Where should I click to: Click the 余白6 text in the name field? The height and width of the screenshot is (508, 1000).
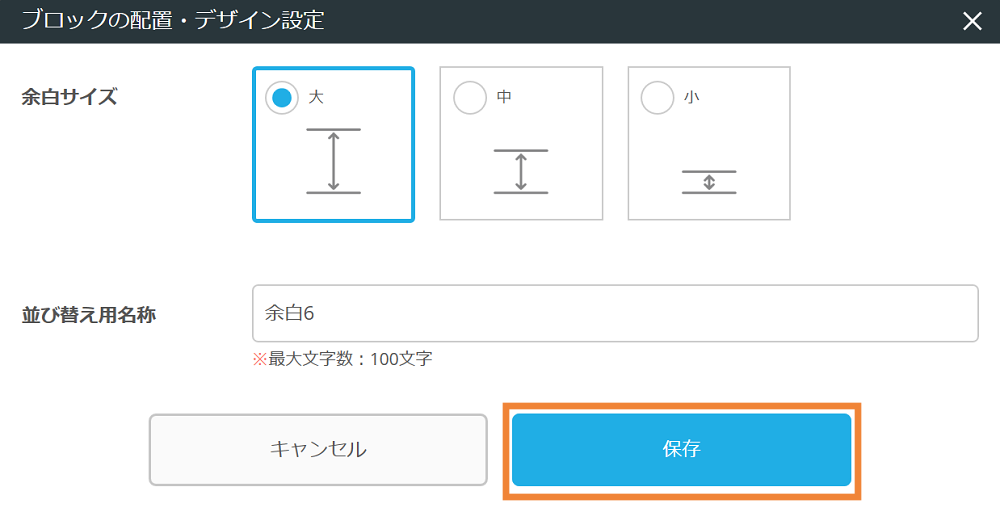(290, 314)
